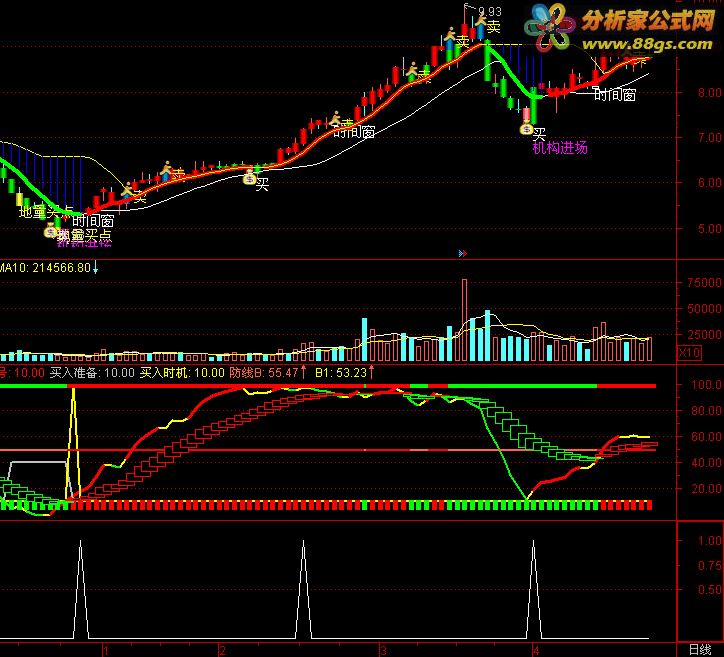The width and height of the screenshot is (724, 657).
Task: Click the X10 multiplier box on volume axis
Action: pyautogui.click(x=689, y=353)
